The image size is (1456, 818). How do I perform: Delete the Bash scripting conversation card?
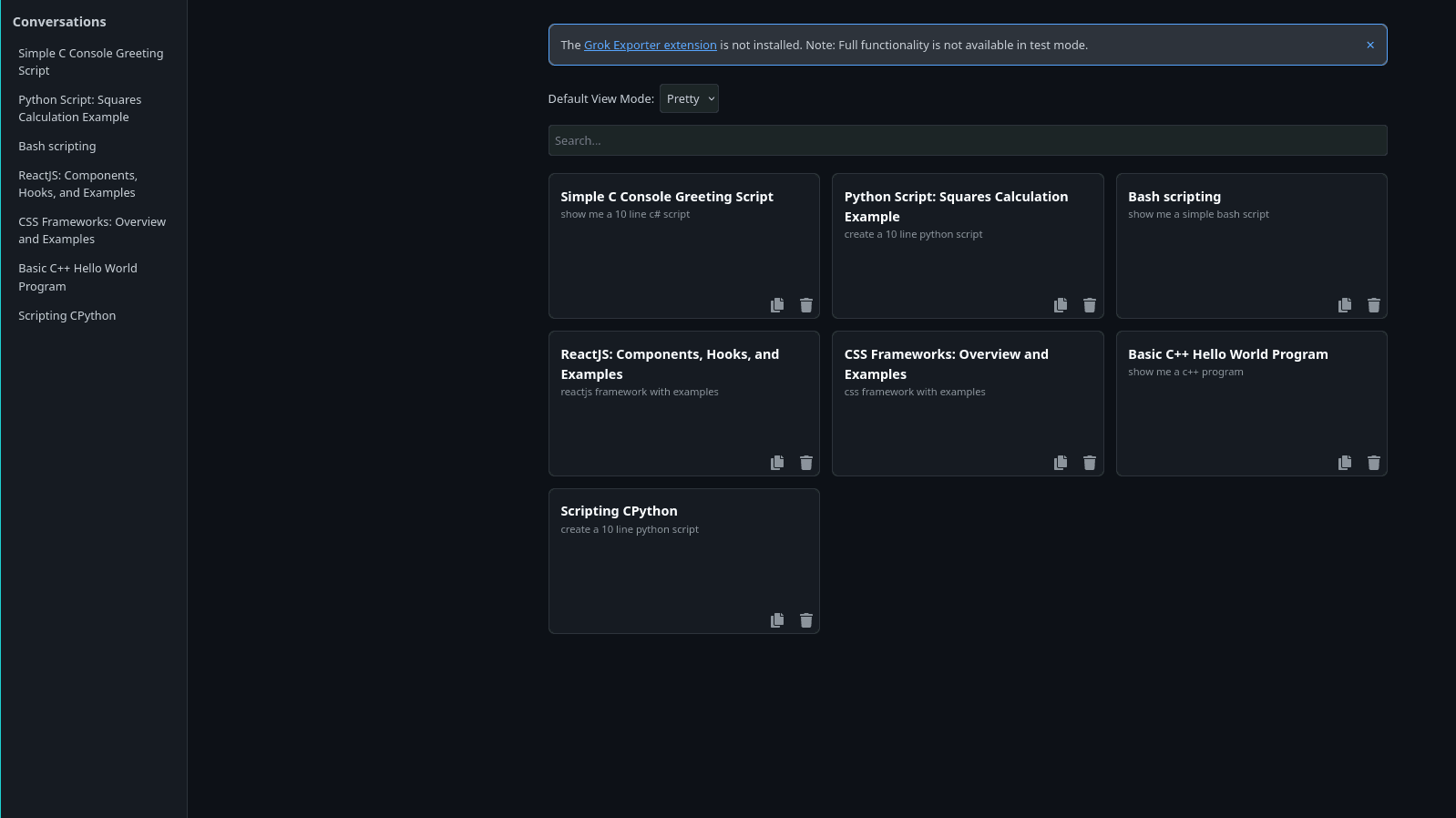pyautogui.click(x=1373, y=305)
